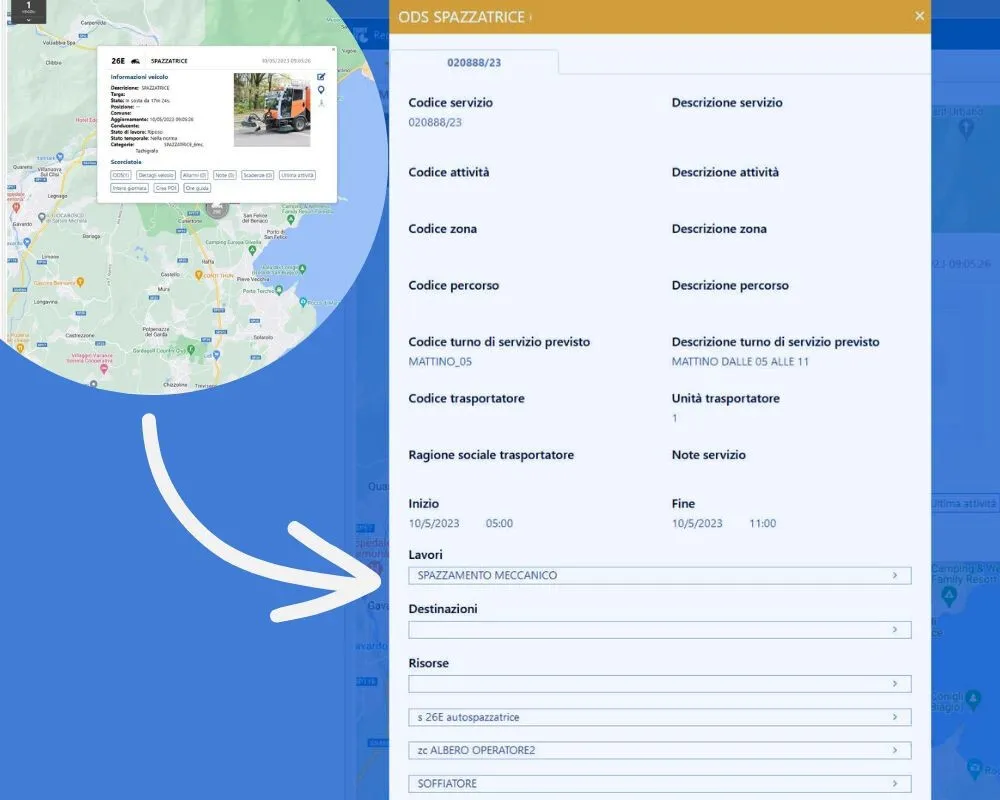
Task: Click the route marker icon below the pin
Action: point(321,103)
